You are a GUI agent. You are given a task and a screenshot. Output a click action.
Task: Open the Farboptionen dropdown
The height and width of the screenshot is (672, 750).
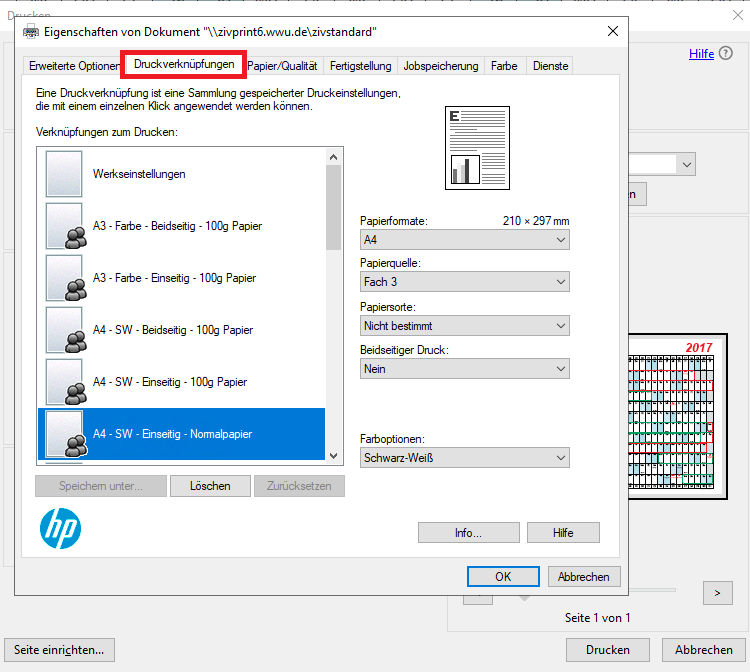point(464,458)
